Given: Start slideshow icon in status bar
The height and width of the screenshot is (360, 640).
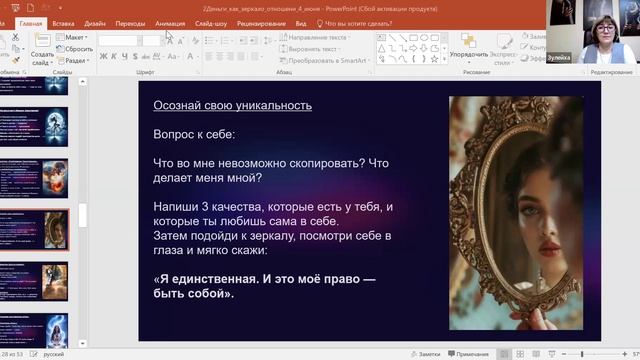Looking at the screenshot, I should pos(552,354).
